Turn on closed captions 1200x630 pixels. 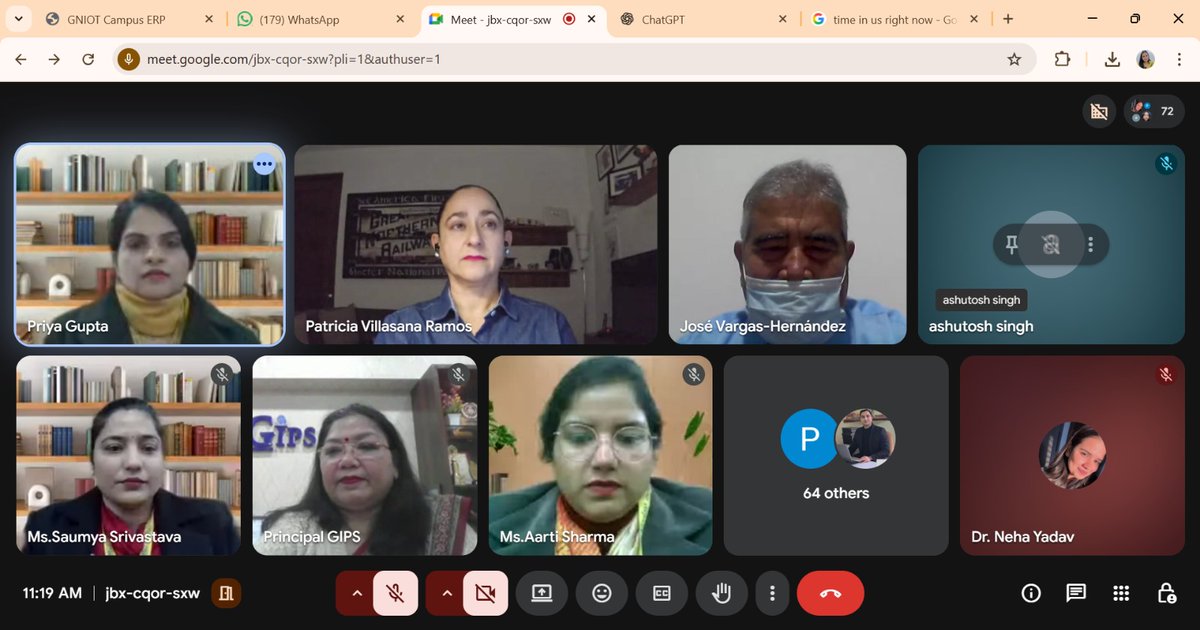[x=661, y=593]
